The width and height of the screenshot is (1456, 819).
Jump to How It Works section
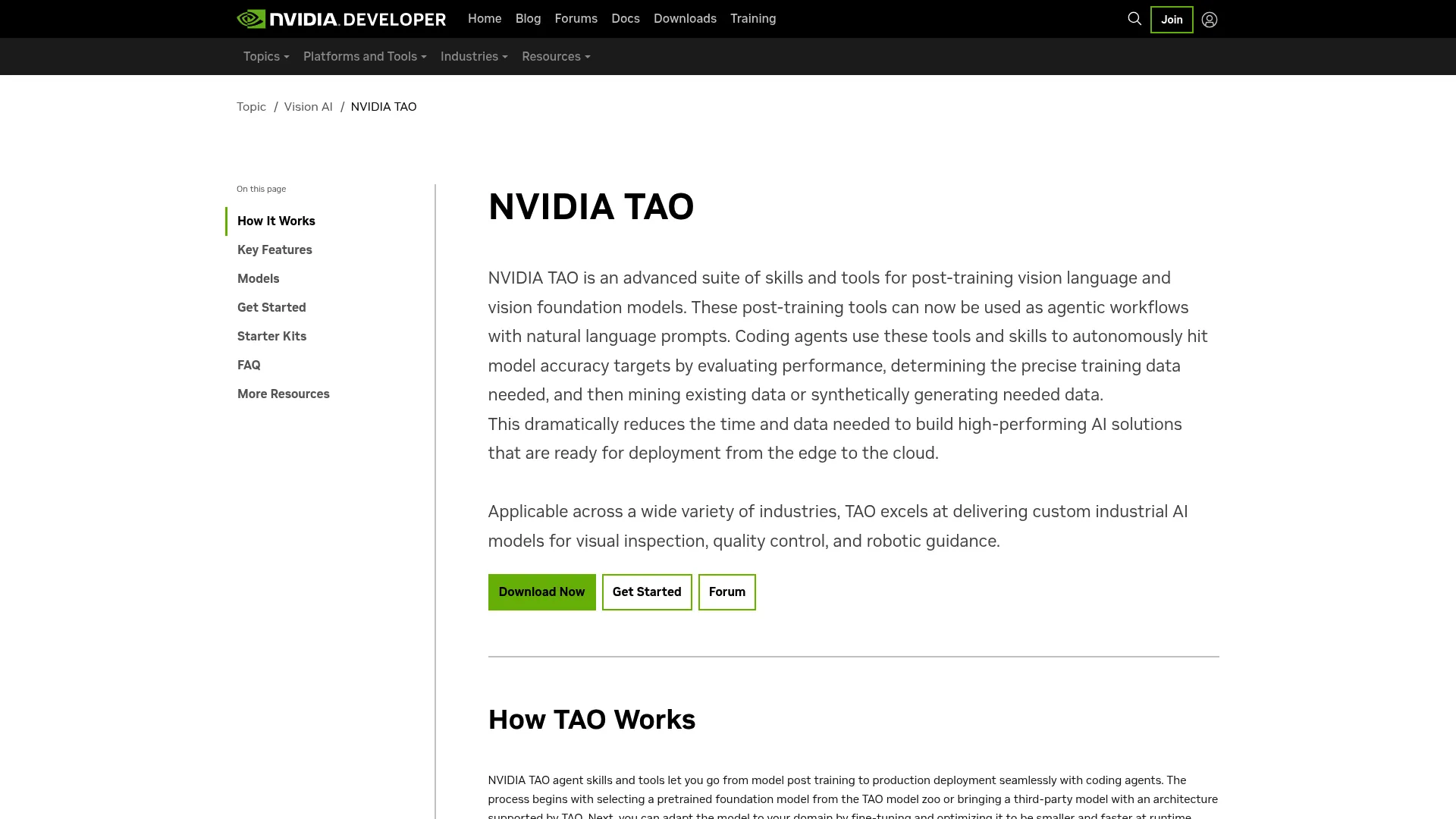[276, 221]
